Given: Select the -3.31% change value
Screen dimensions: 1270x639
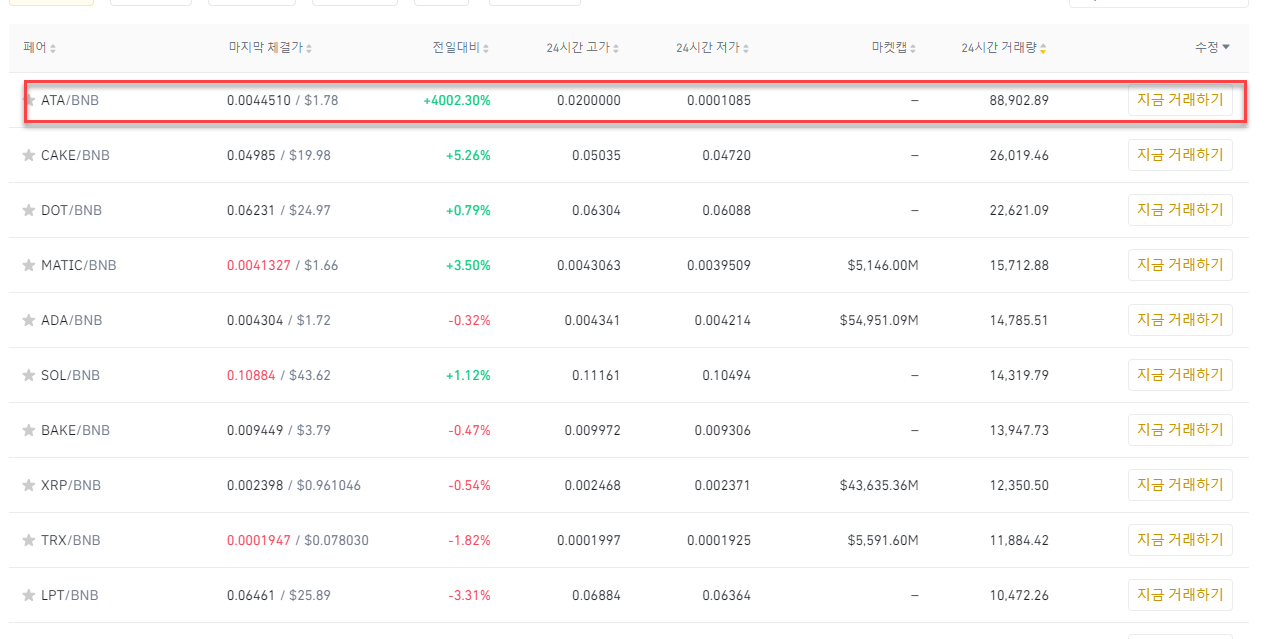Looking at the screenshot, I should click(x=469, y=595).
